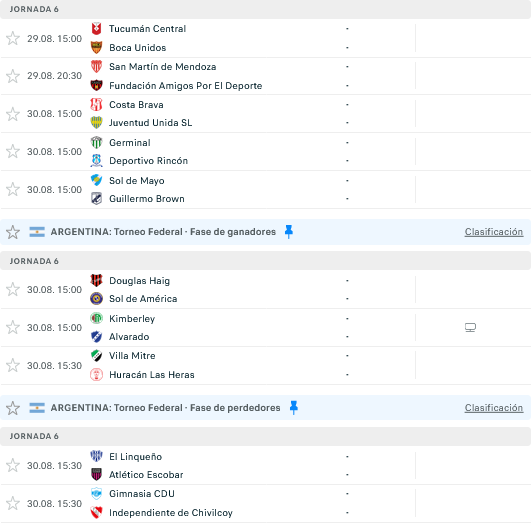Star the Germinal vs Deportivo Rincón match
The image size is (531, 524).
(13, 151)
